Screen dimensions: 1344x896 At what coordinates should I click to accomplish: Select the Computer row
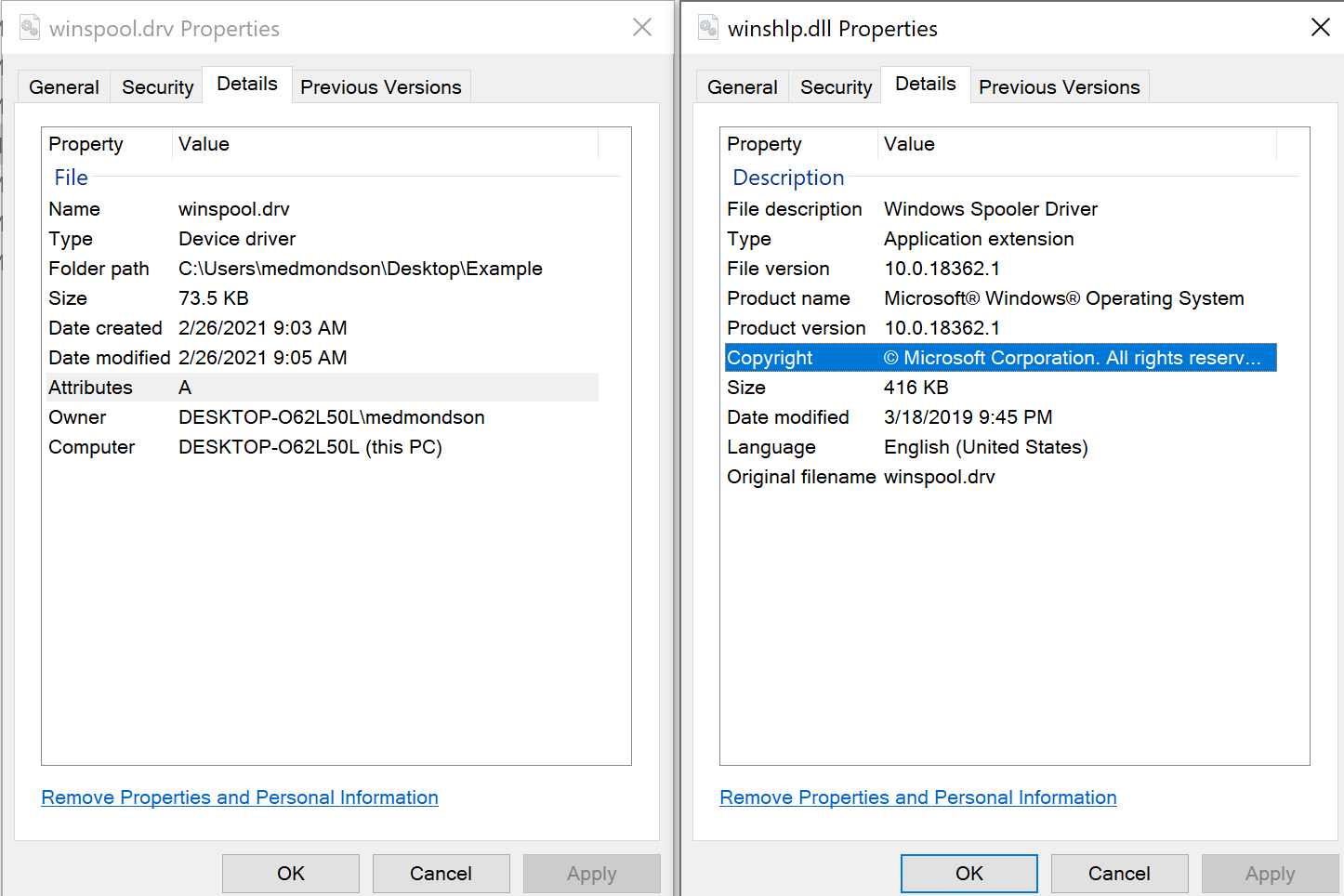[x=322, y=447]
